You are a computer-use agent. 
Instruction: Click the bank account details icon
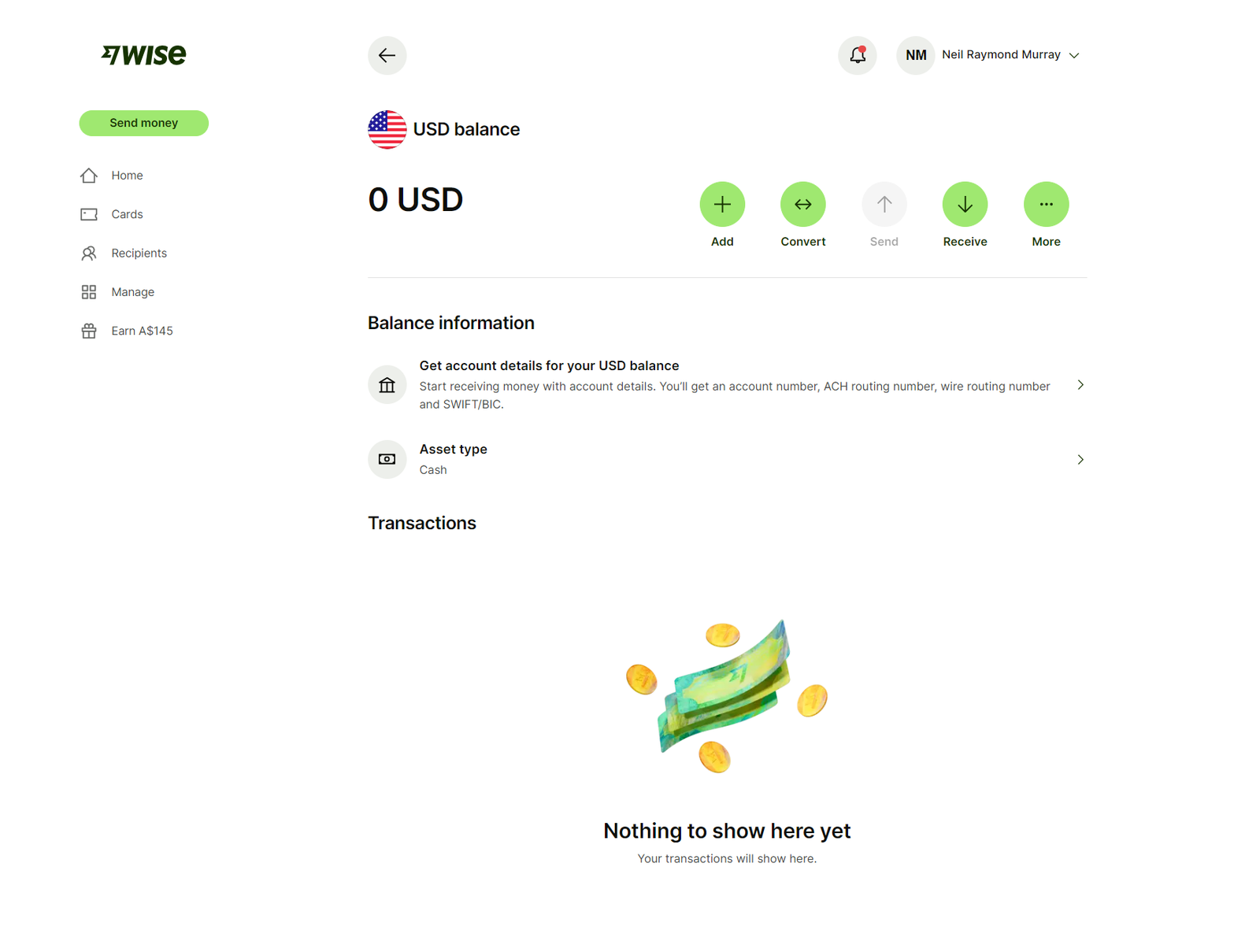point(387,385)
